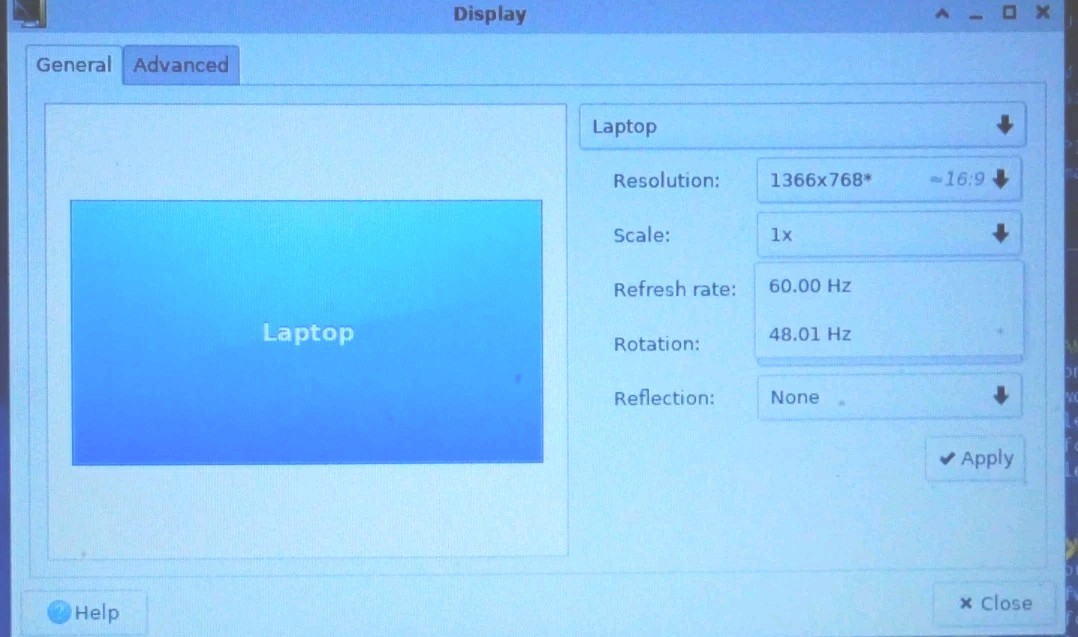Open the Help button
Viewport: 1078px width, 637px height.
click(x=84, y=612)
